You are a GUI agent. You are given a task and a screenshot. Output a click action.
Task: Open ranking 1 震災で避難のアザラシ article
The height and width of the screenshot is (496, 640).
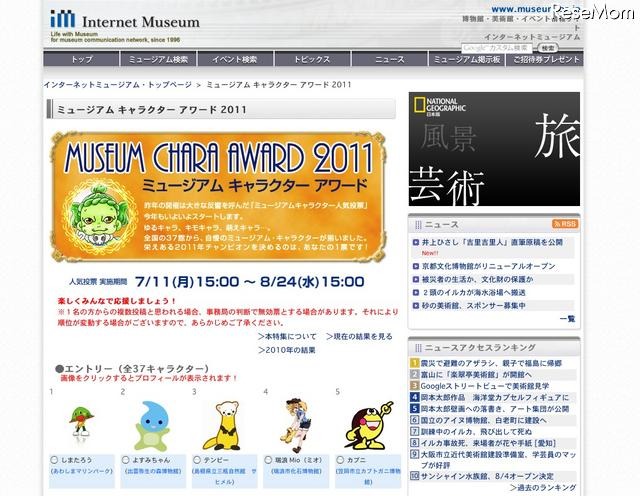click(x=491, y=363)
